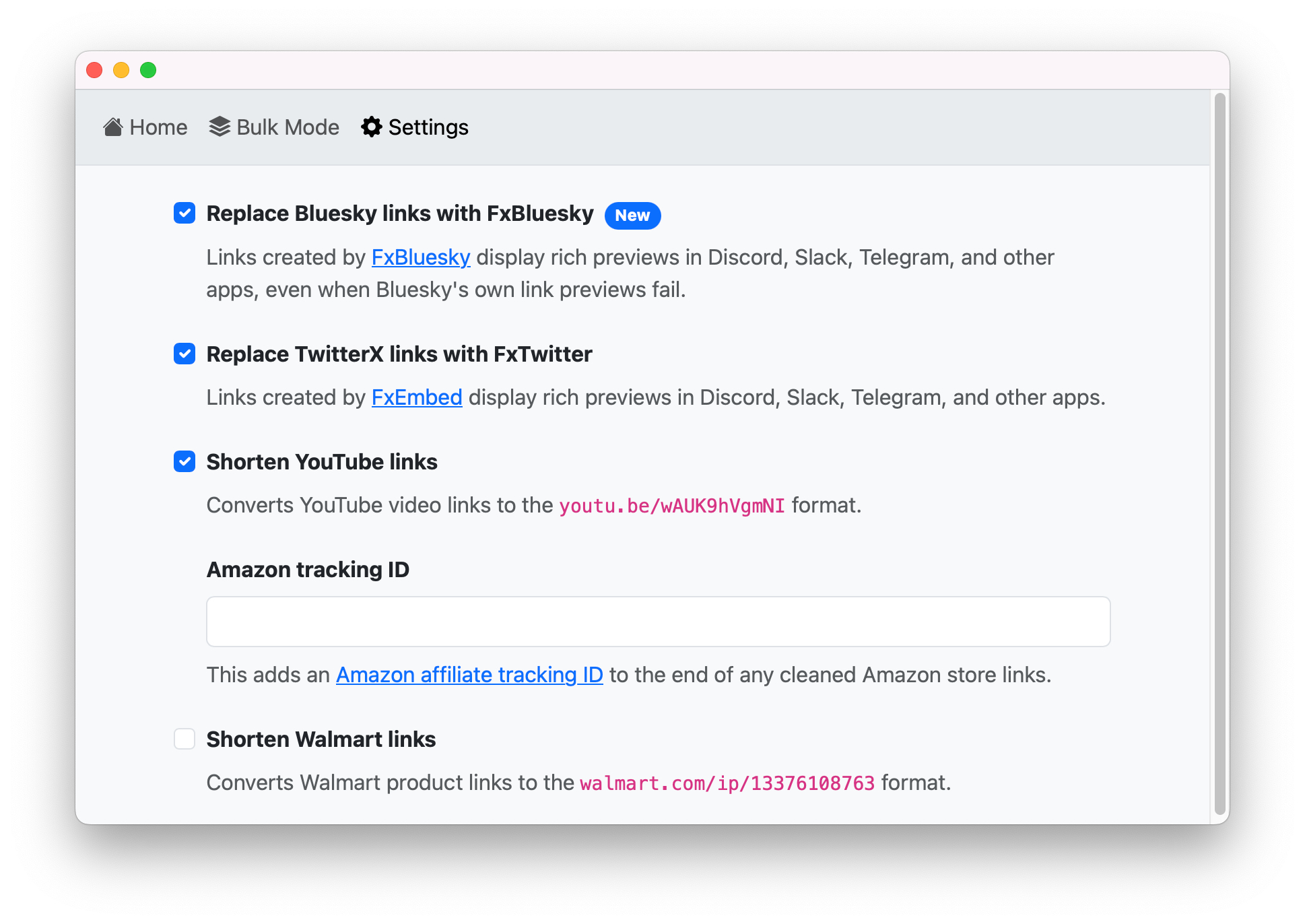Disable Replace TwitterX links with FxTwitter
The height and width of the screenshot is (924, 1305).
[x=185, y=354]
